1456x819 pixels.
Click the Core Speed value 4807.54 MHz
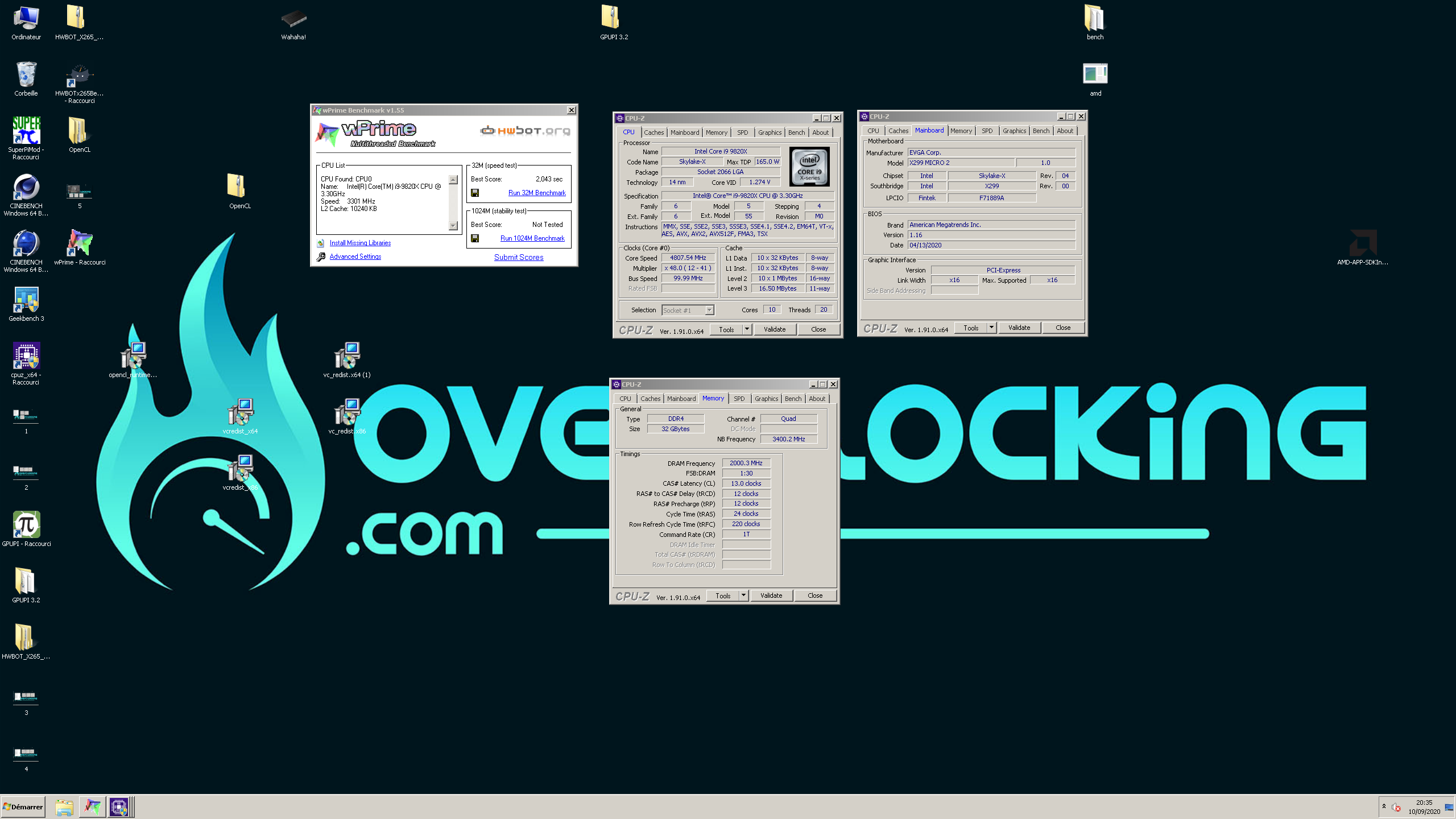(688, 258)
